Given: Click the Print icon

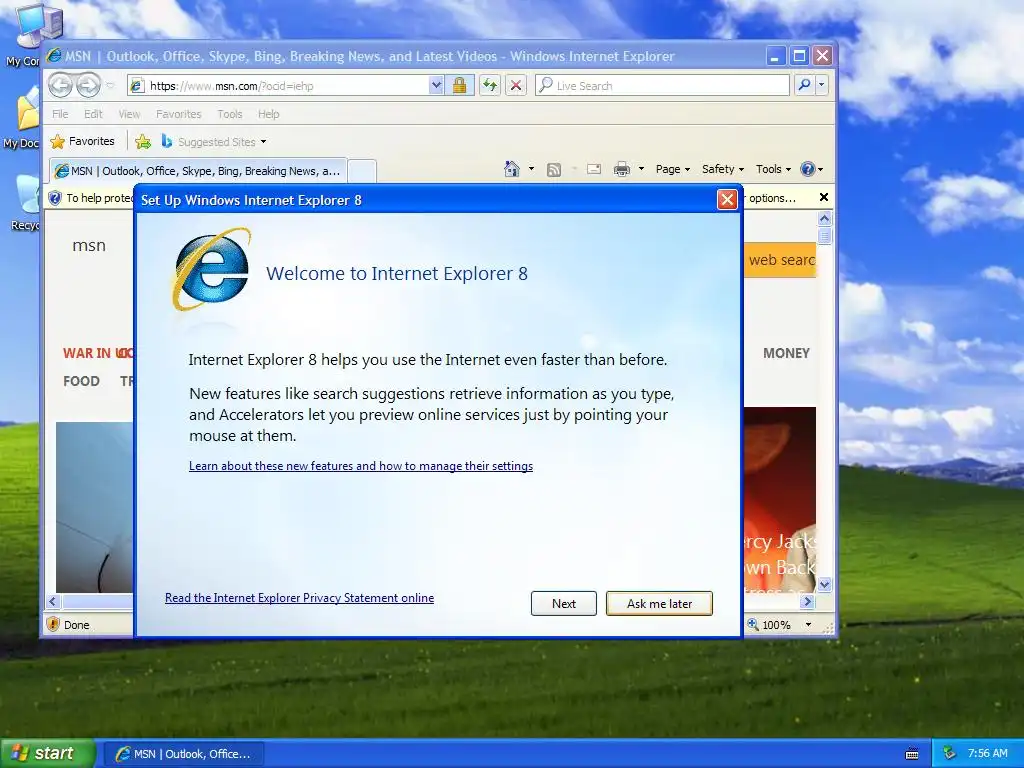Looking at the screenshot, I should point(622,169).
